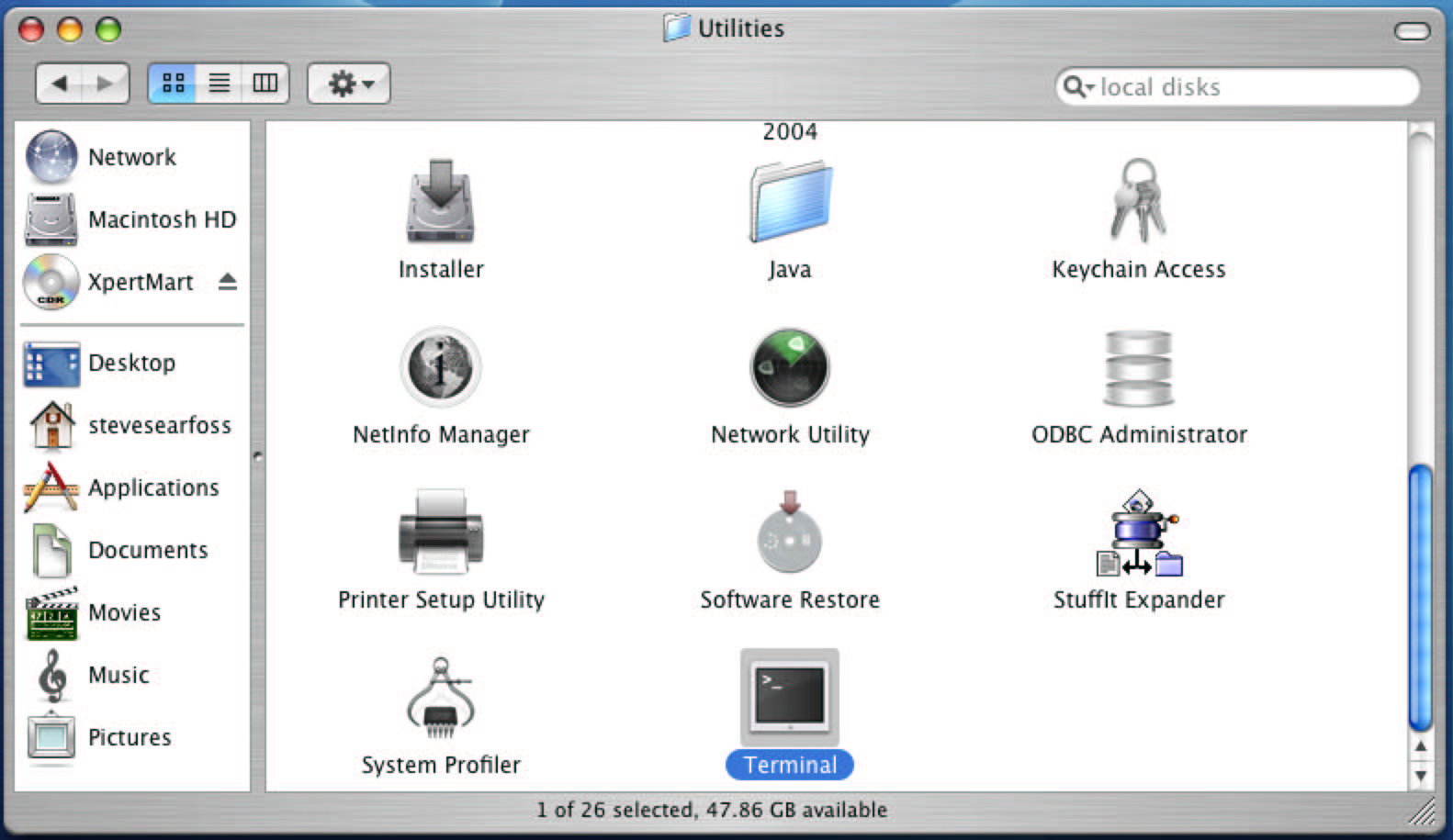1453x840 pixels.
Task: Click the window resize grip corner
Action: click(x=1423, y=812)
